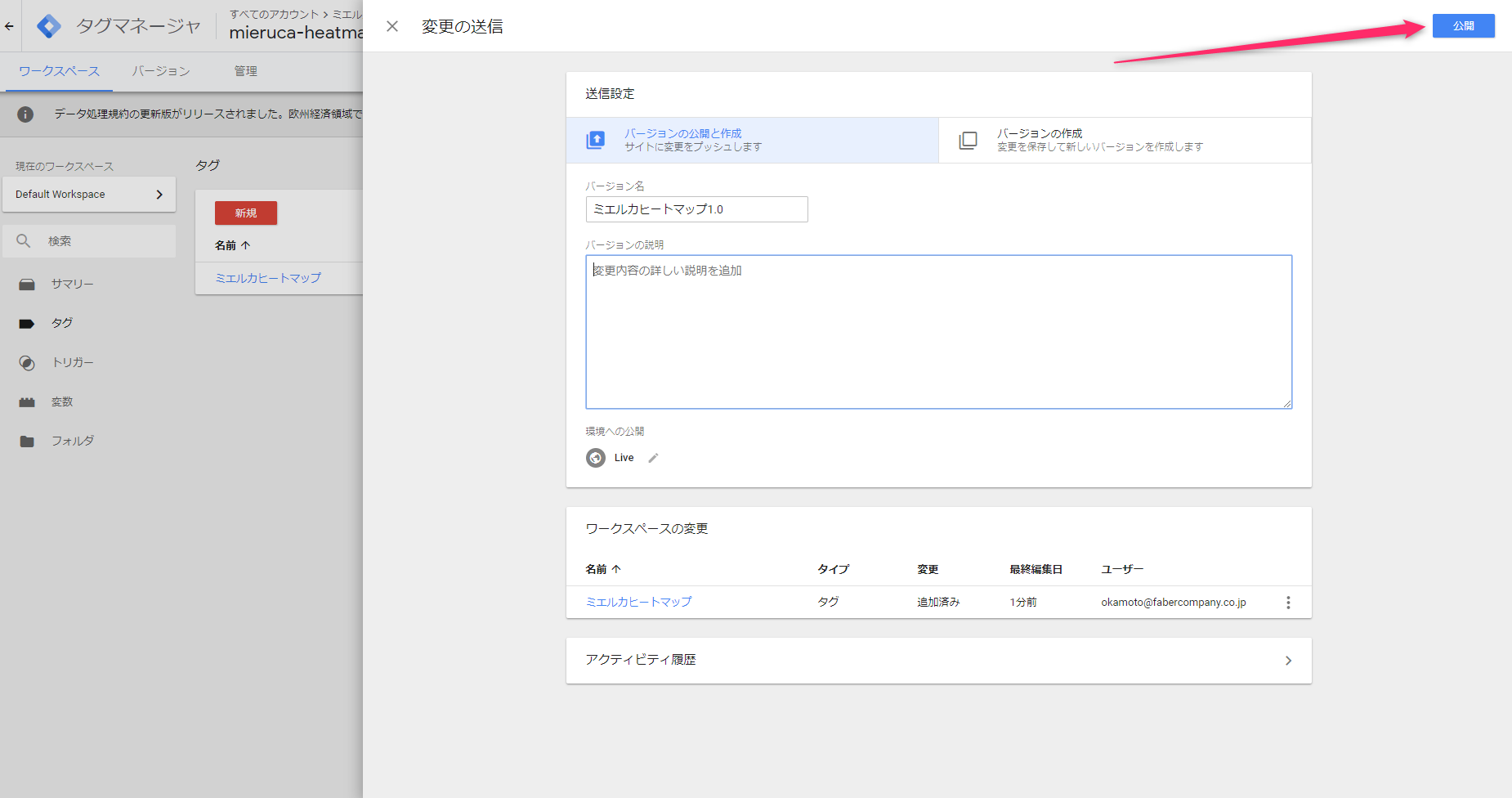Click the アクティビティ履歴 chevron arrow
The height and width of the screenshot is (798, 1512).
[1288, 661]
